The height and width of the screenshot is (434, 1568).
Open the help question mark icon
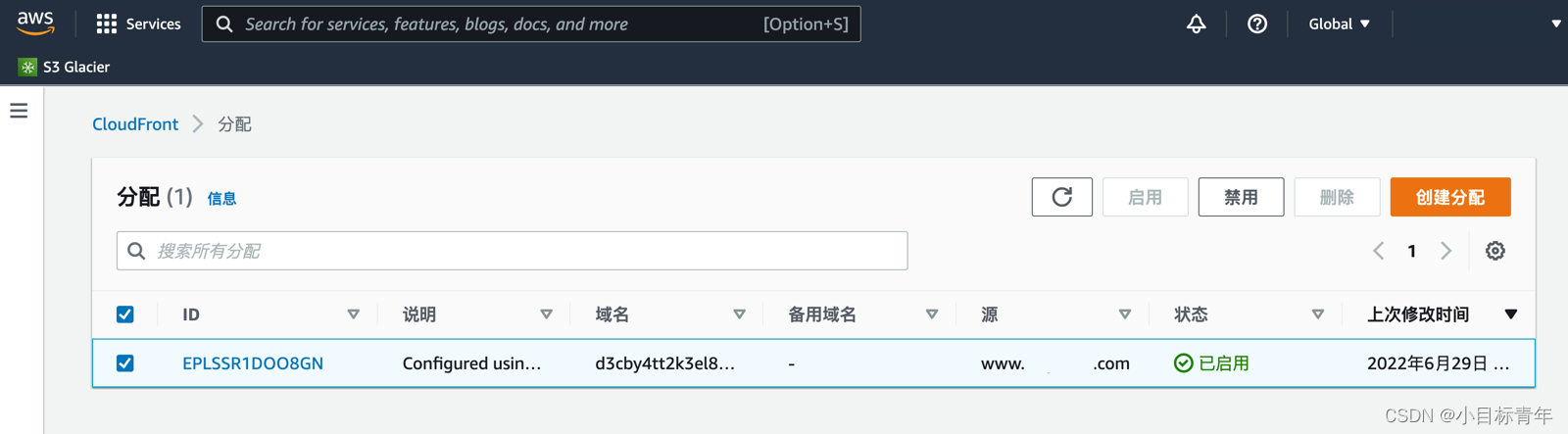click(1257, 24)
